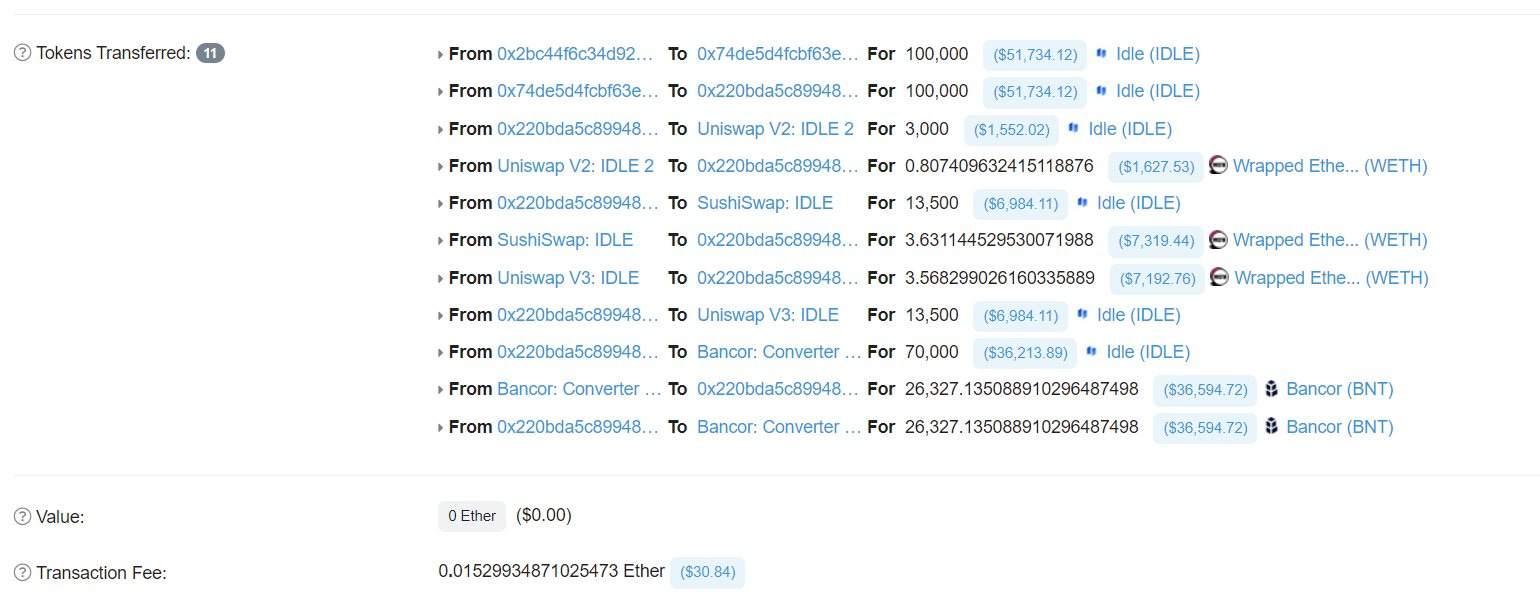Click the ($1,552.02) price badge

coord(1011,130)
